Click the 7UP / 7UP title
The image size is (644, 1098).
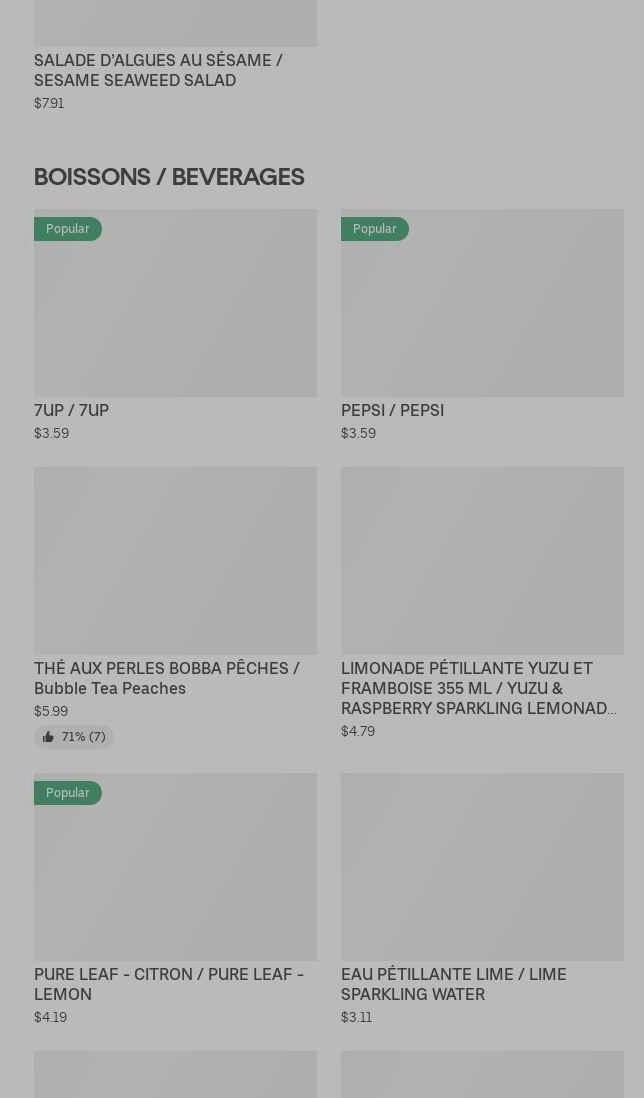[x=71, y=410]
